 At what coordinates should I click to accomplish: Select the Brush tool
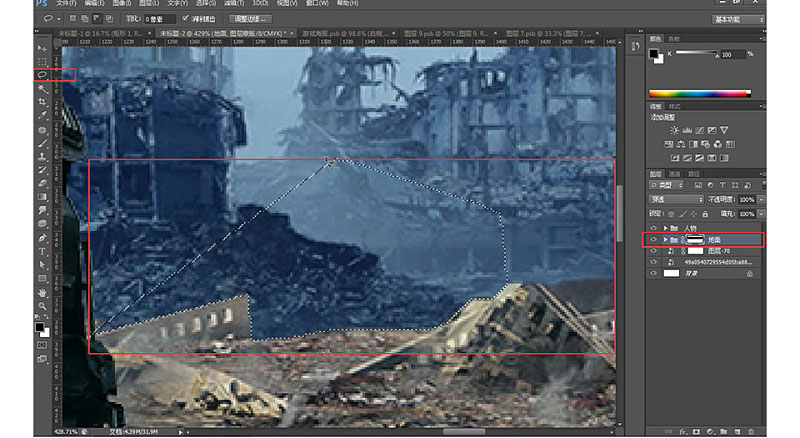pyautogui.click(x=42, y=143)
